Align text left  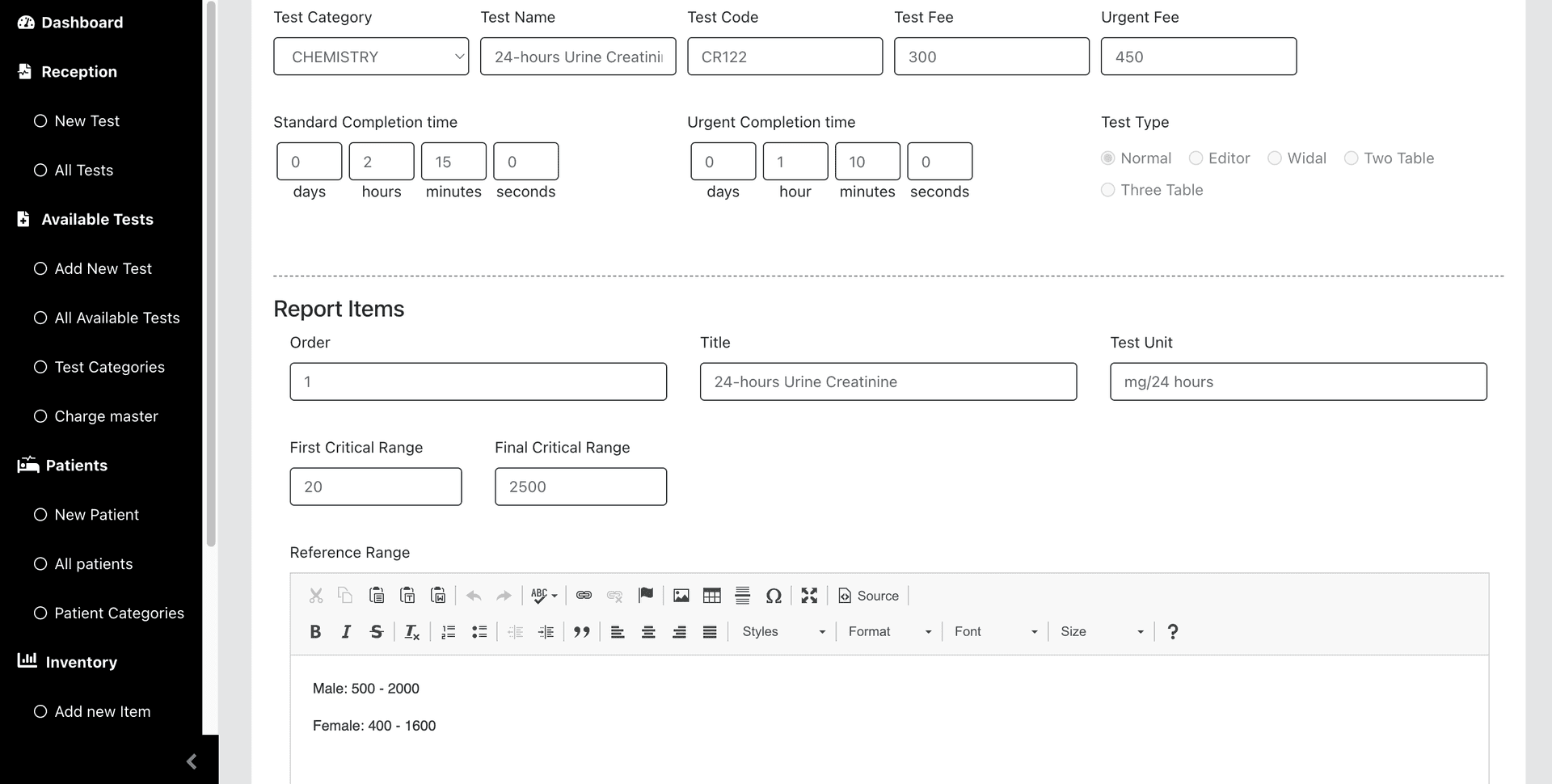(618, 632)
